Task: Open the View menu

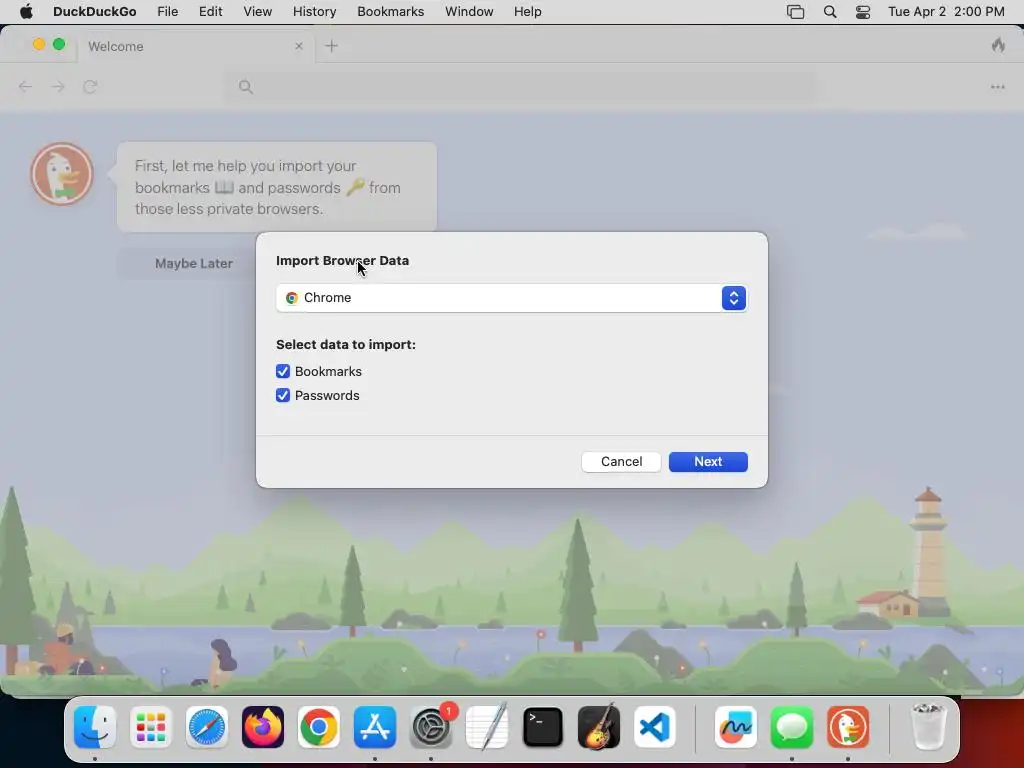Action: point(257,12)
